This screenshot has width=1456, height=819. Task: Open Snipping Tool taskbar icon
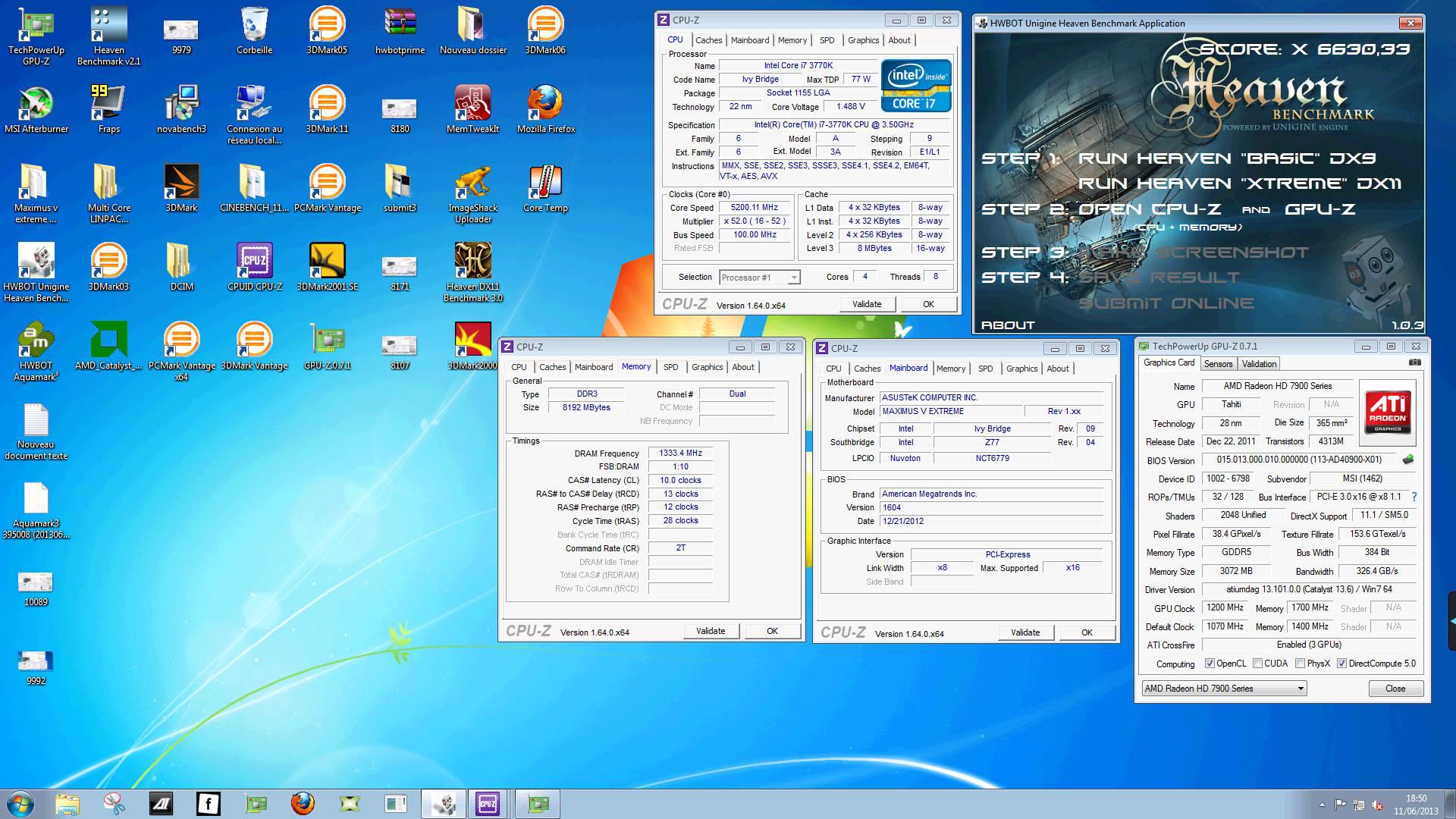click(x=115, y=804)
